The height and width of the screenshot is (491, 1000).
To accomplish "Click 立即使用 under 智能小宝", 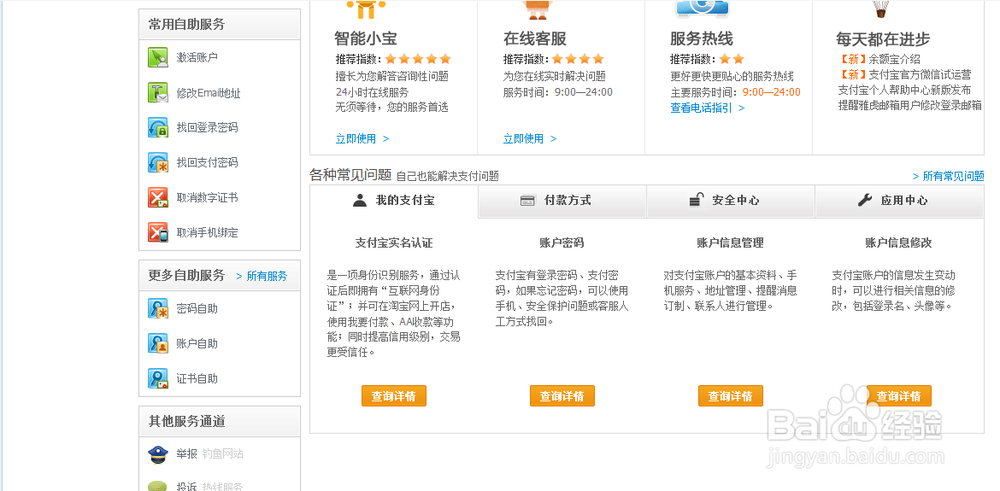I will coord(362,138).
